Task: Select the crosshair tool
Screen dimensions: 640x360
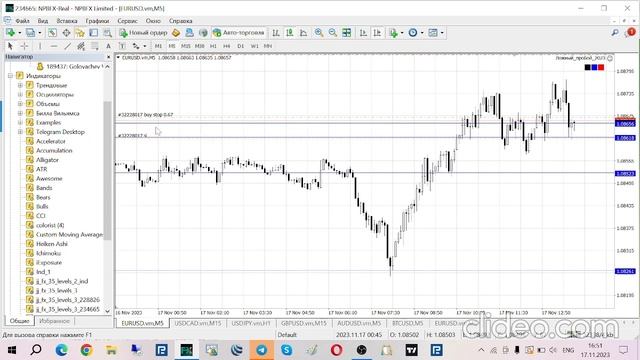Action: [x=24, y=46]
